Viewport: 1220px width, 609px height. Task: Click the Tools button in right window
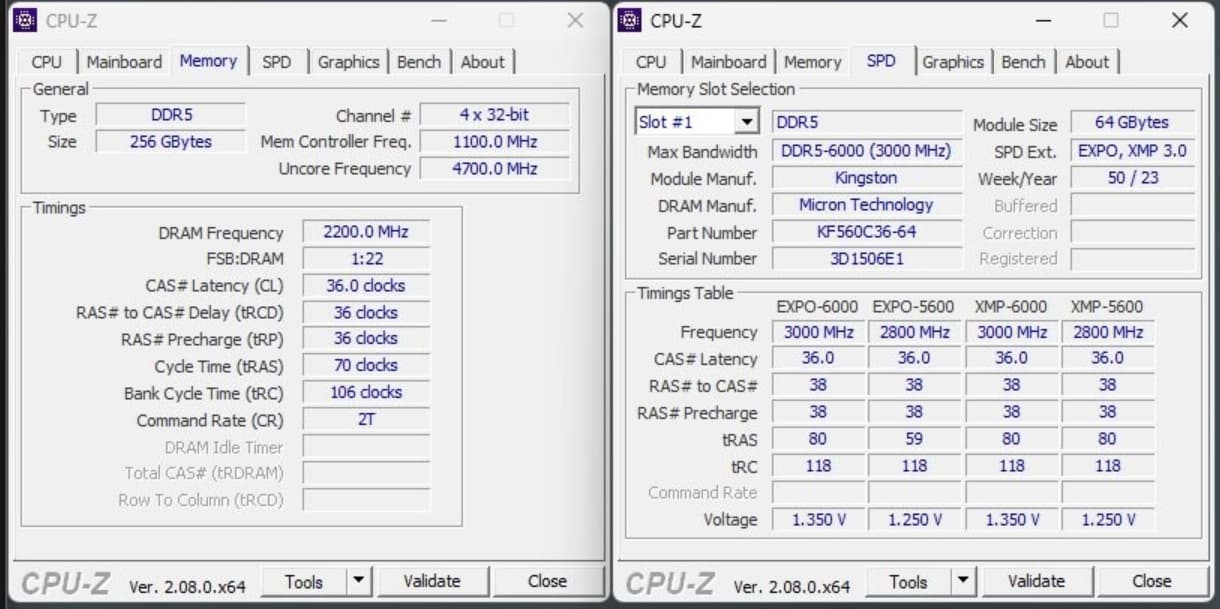(x=907, y=581)
